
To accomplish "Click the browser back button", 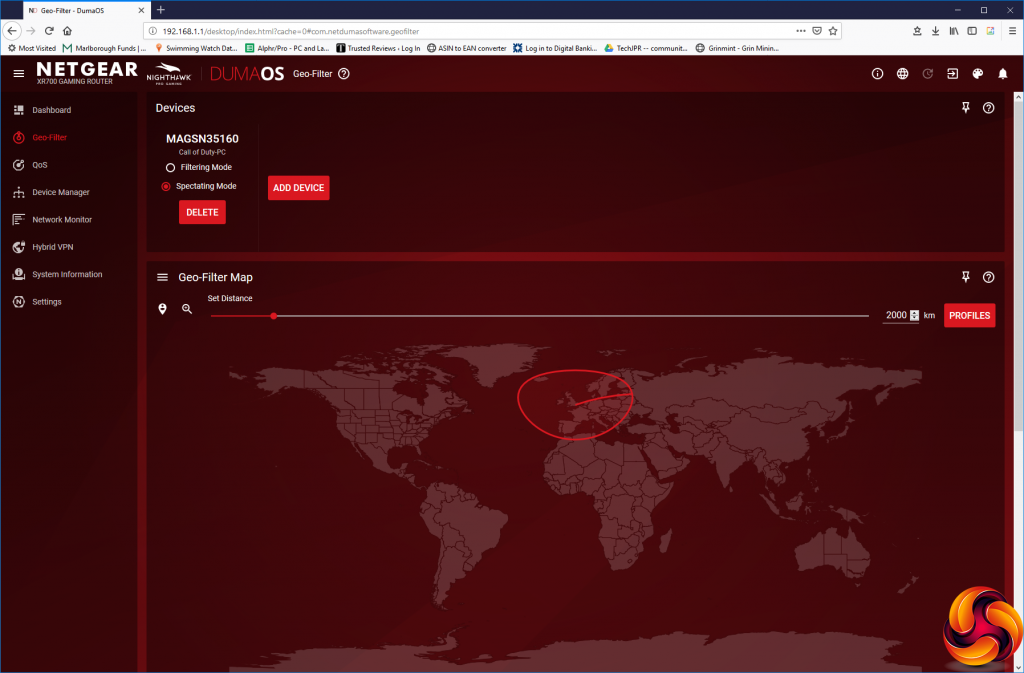I will (12, 31).
